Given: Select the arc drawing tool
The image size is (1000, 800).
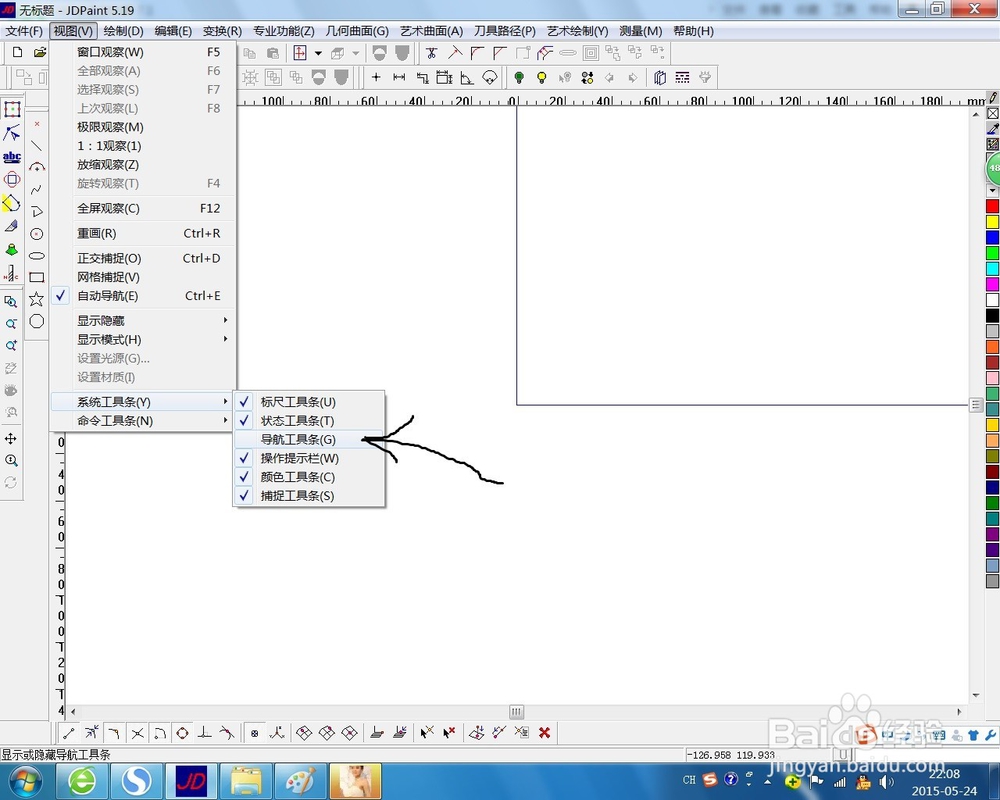Looking at the screenshot, I should tap(37, 168).
